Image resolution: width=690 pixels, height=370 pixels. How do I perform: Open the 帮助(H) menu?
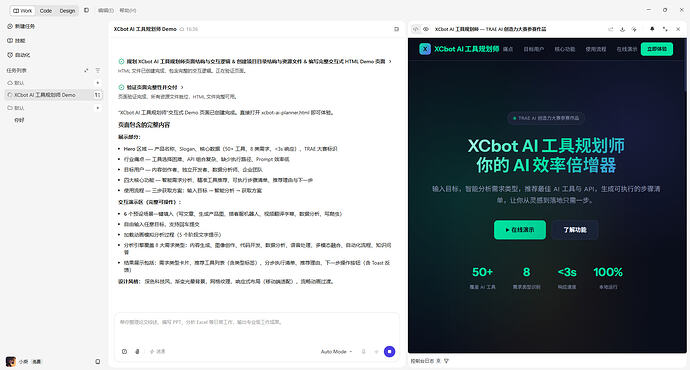point(128,10)
